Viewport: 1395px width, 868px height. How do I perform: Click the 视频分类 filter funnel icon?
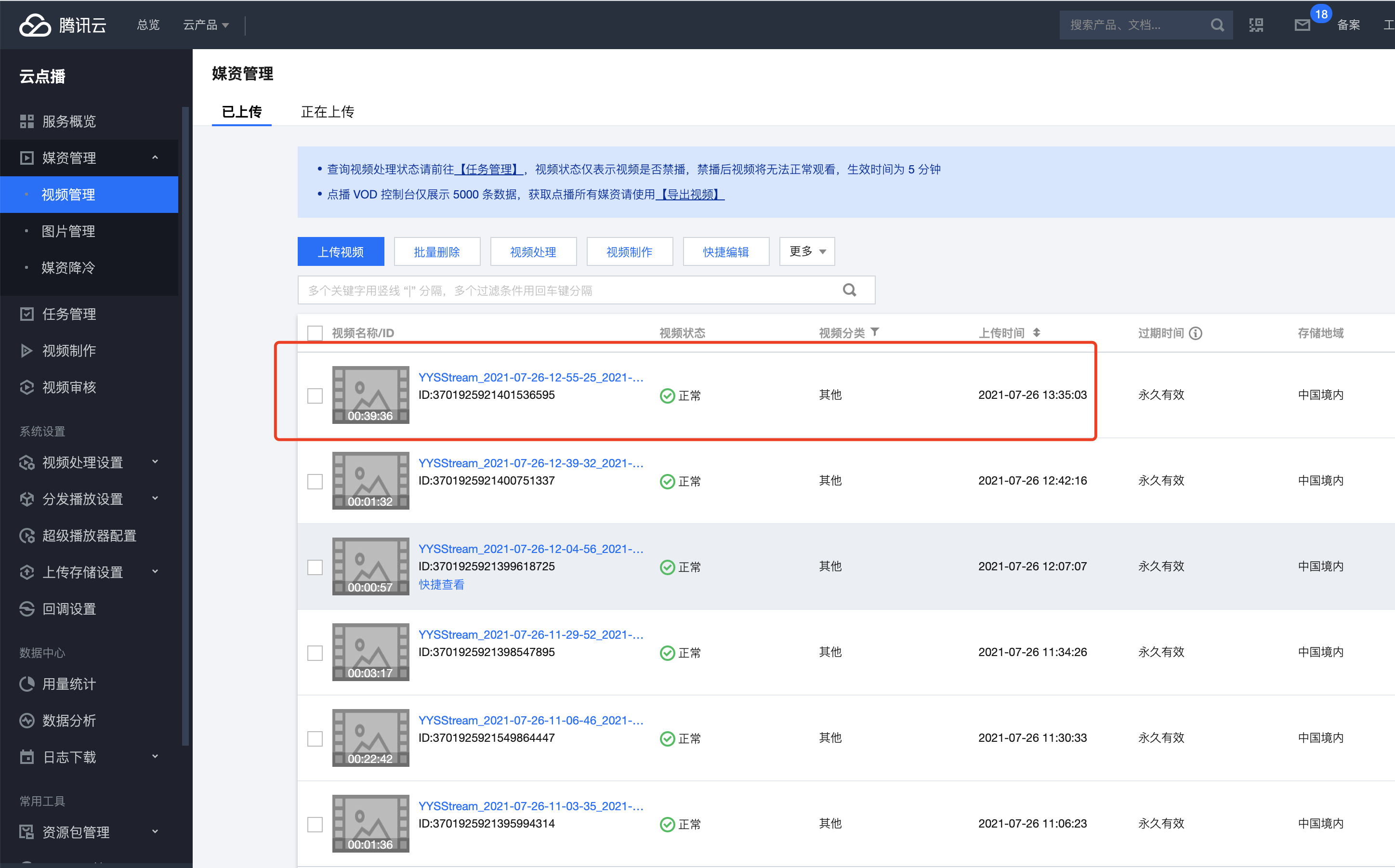pos(874,332)
